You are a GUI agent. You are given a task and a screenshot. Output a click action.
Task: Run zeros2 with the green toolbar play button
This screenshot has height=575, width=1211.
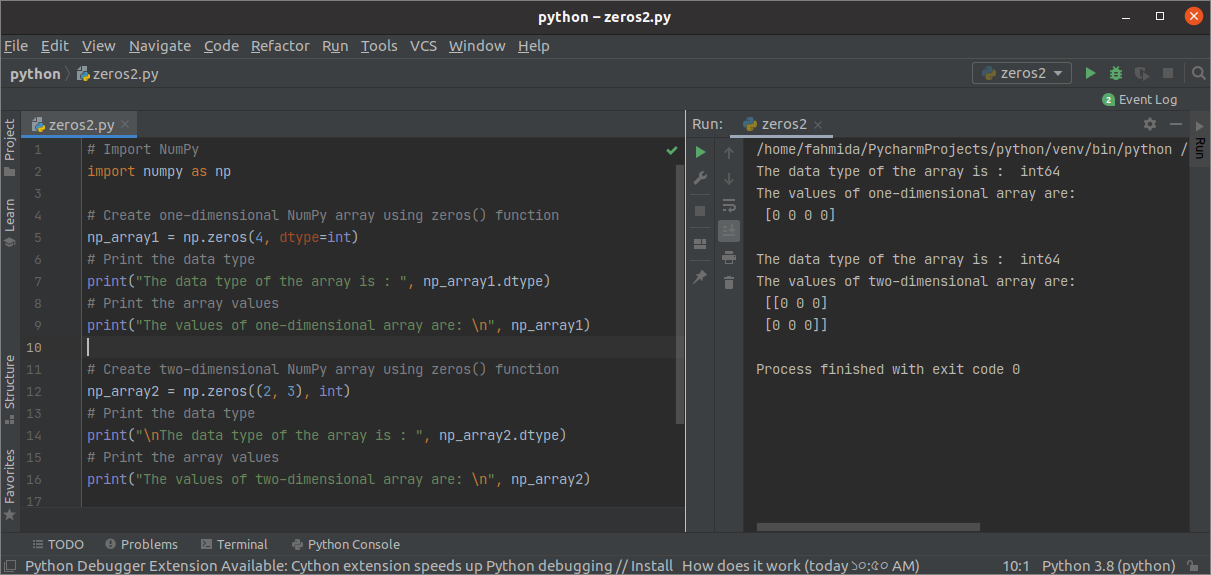pos(1090,73)
